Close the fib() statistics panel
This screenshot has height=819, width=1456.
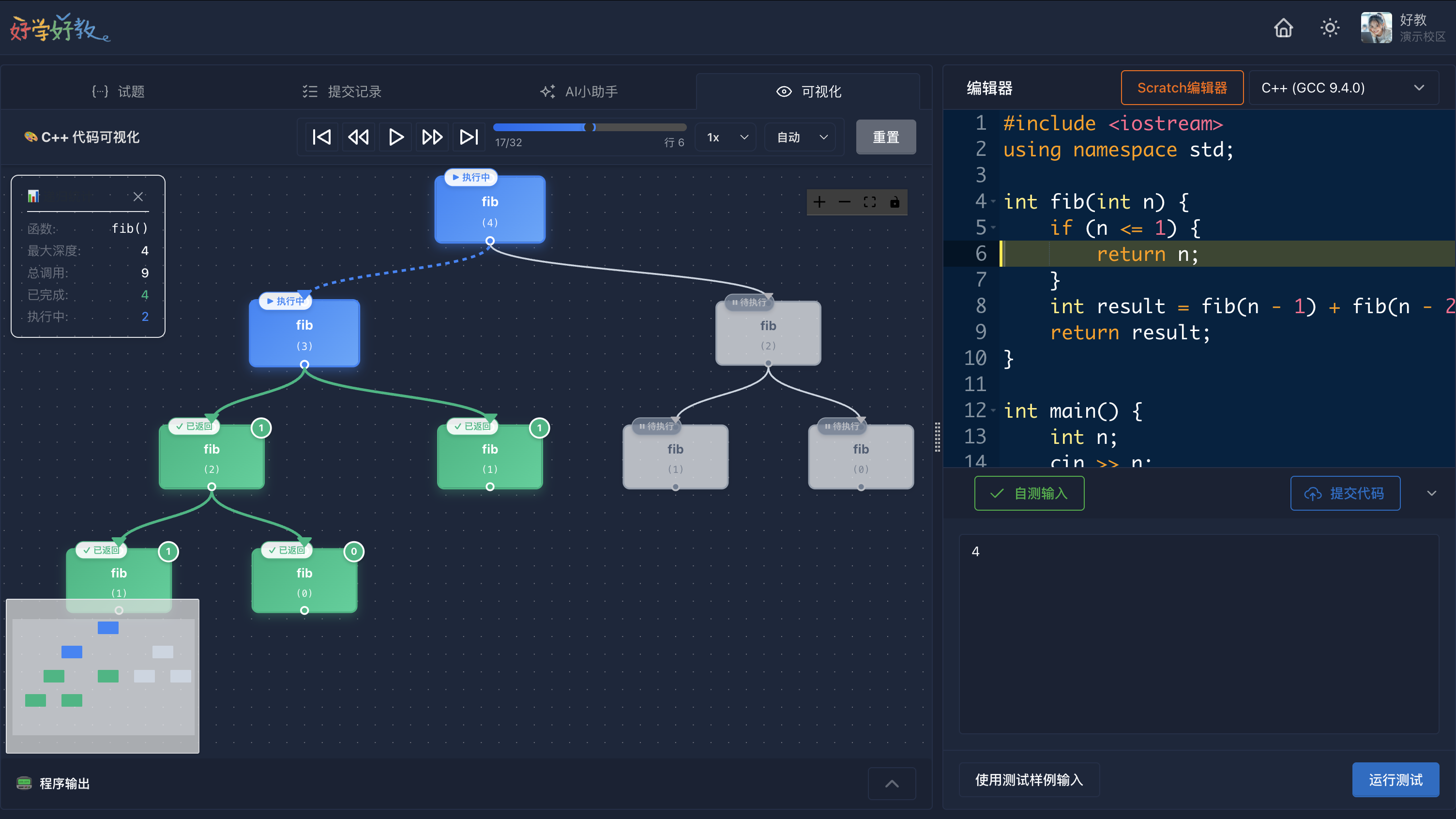(x=138, y=197)
